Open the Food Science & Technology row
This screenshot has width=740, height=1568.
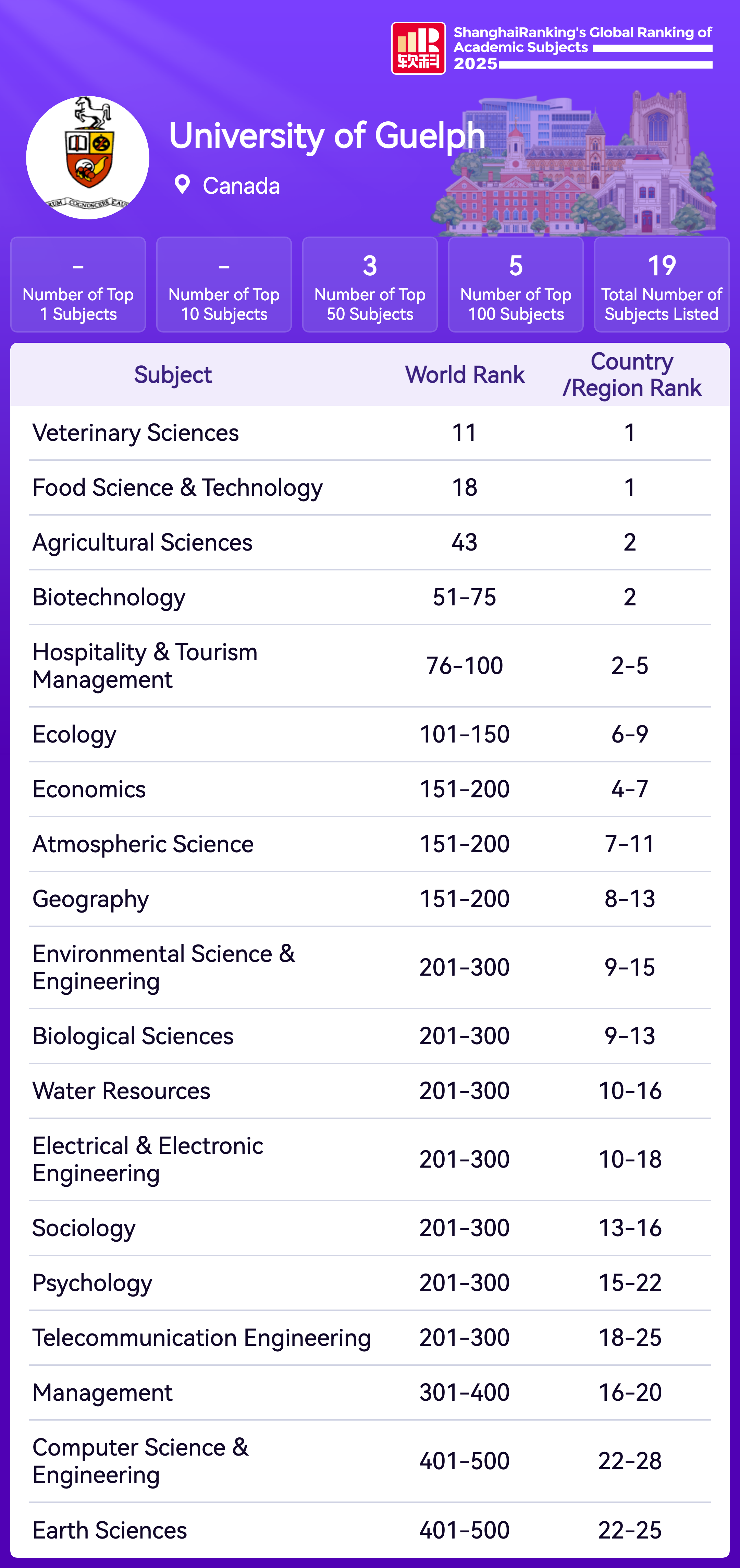178,487
